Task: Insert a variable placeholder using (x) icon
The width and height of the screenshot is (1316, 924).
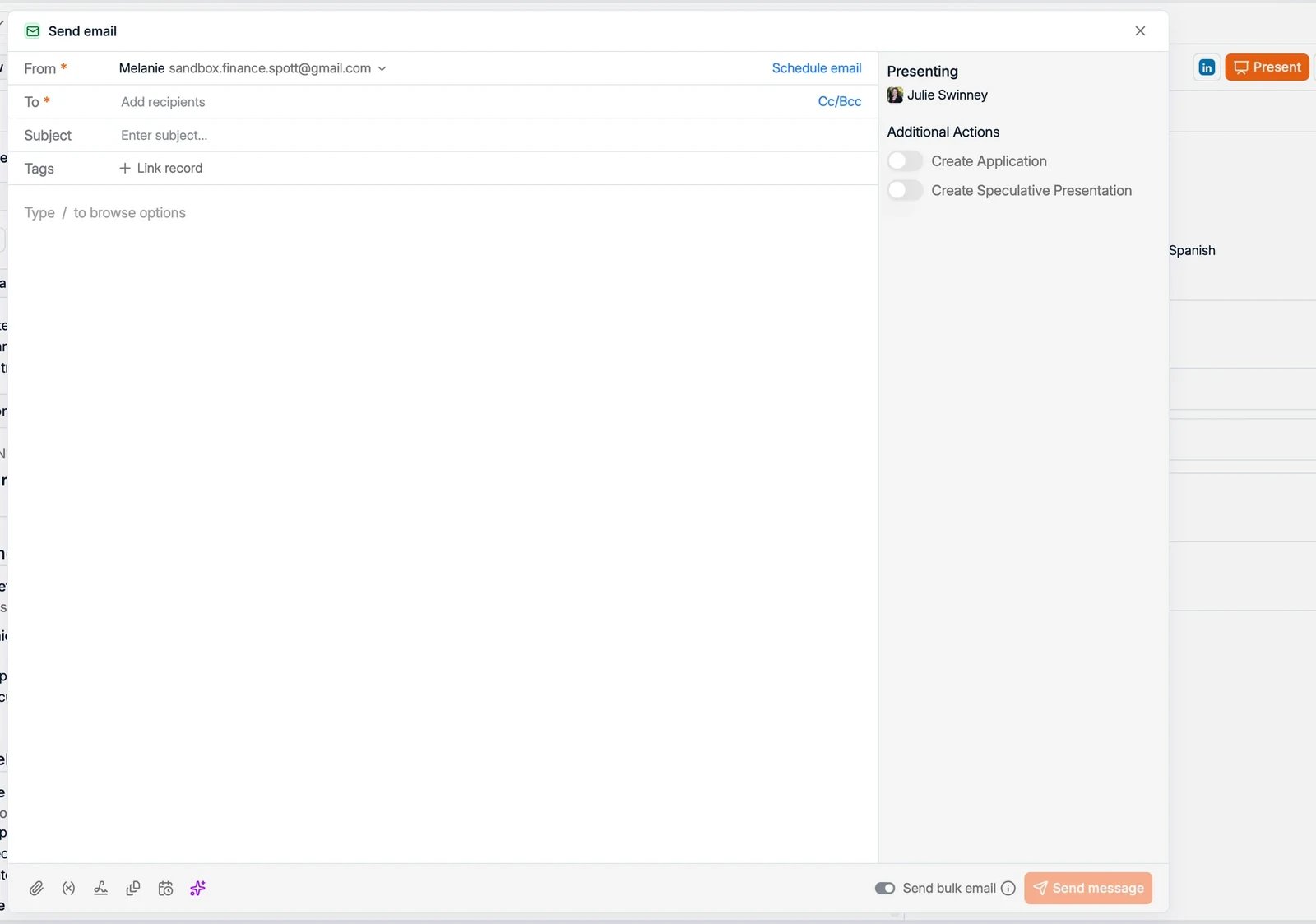Action: [68, 889]
